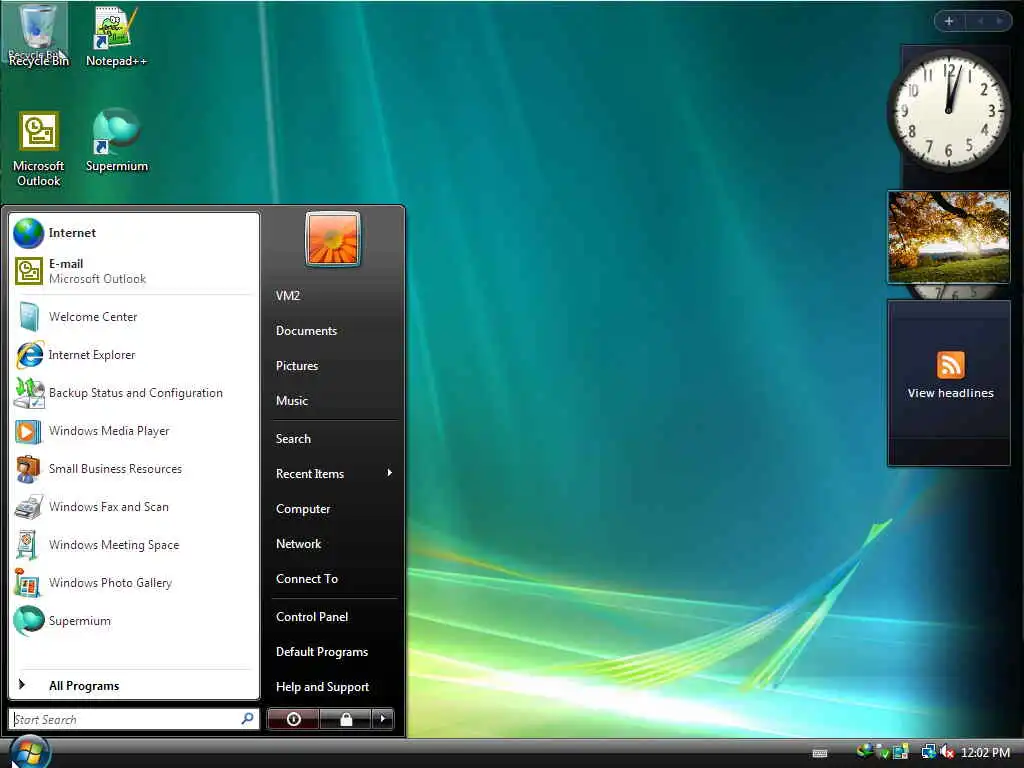Open Documents from Start menu
Screen dimensions: 1024x768
pyautogui.click(x=306, y=331)
